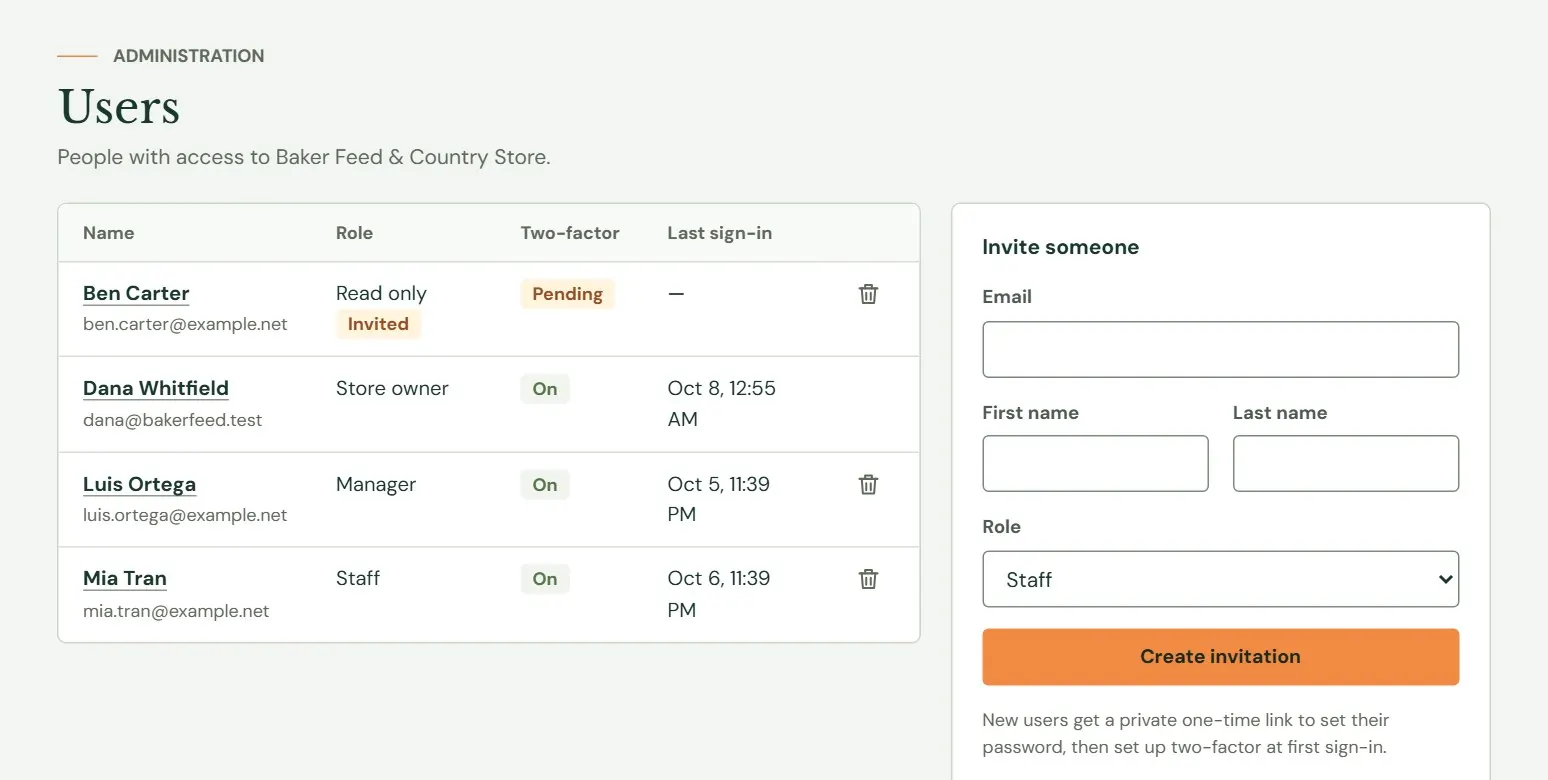Click the Name column header

(x=108, y=233)
